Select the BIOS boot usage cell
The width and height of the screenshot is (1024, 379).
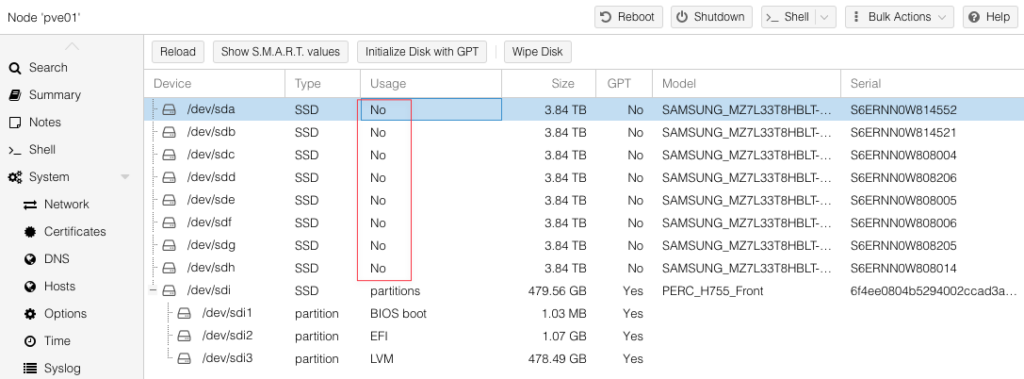point(398,314)
